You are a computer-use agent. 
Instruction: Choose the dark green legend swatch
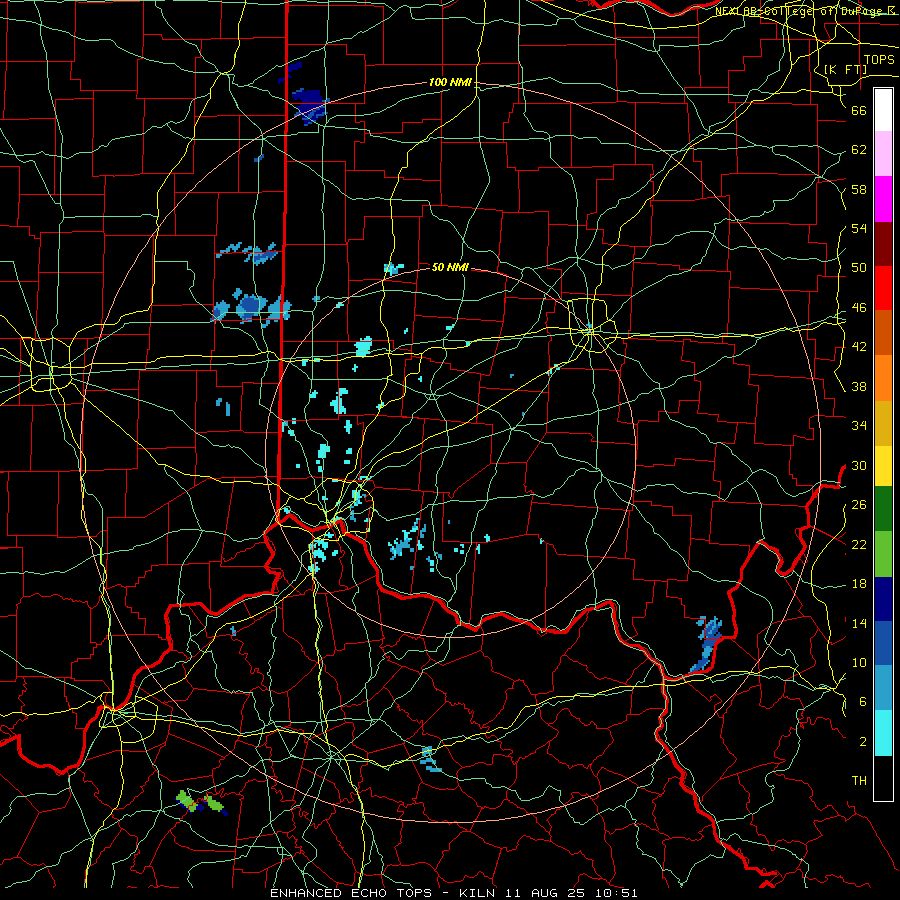(x=883, y=509)
